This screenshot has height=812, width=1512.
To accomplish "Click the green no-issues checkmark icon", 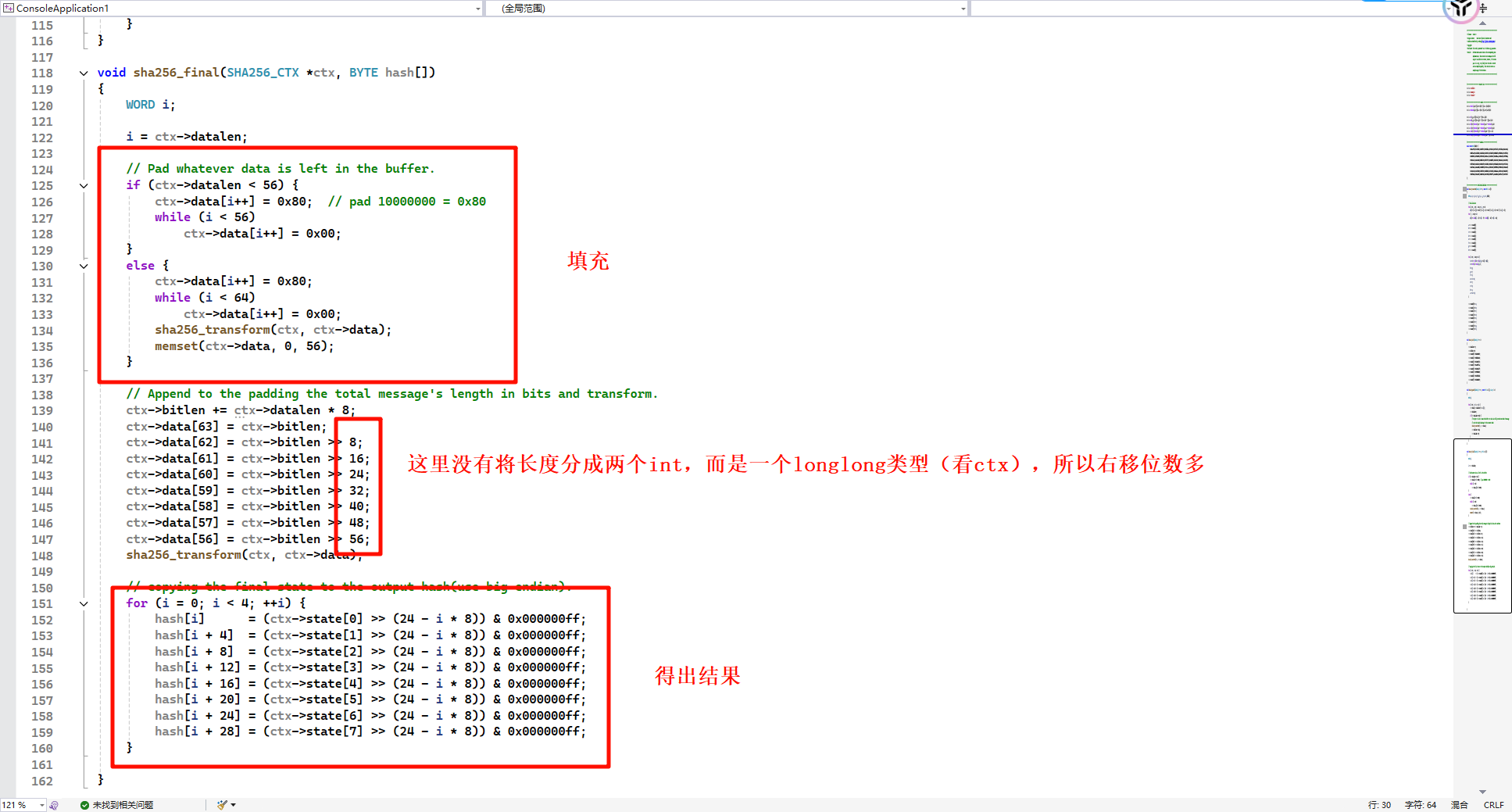I will point(84,805).
